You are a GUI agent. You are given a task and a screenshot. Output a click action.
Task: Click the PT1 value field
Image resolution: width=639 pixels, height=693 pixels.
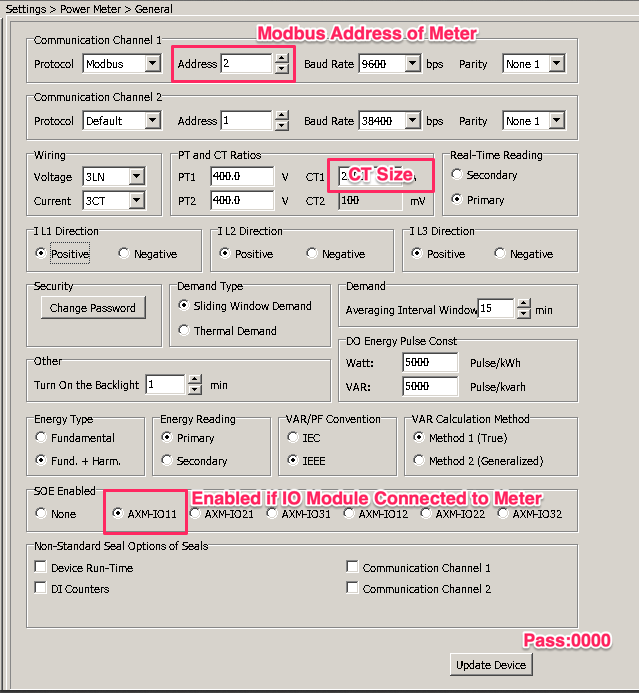pos(242,176)
